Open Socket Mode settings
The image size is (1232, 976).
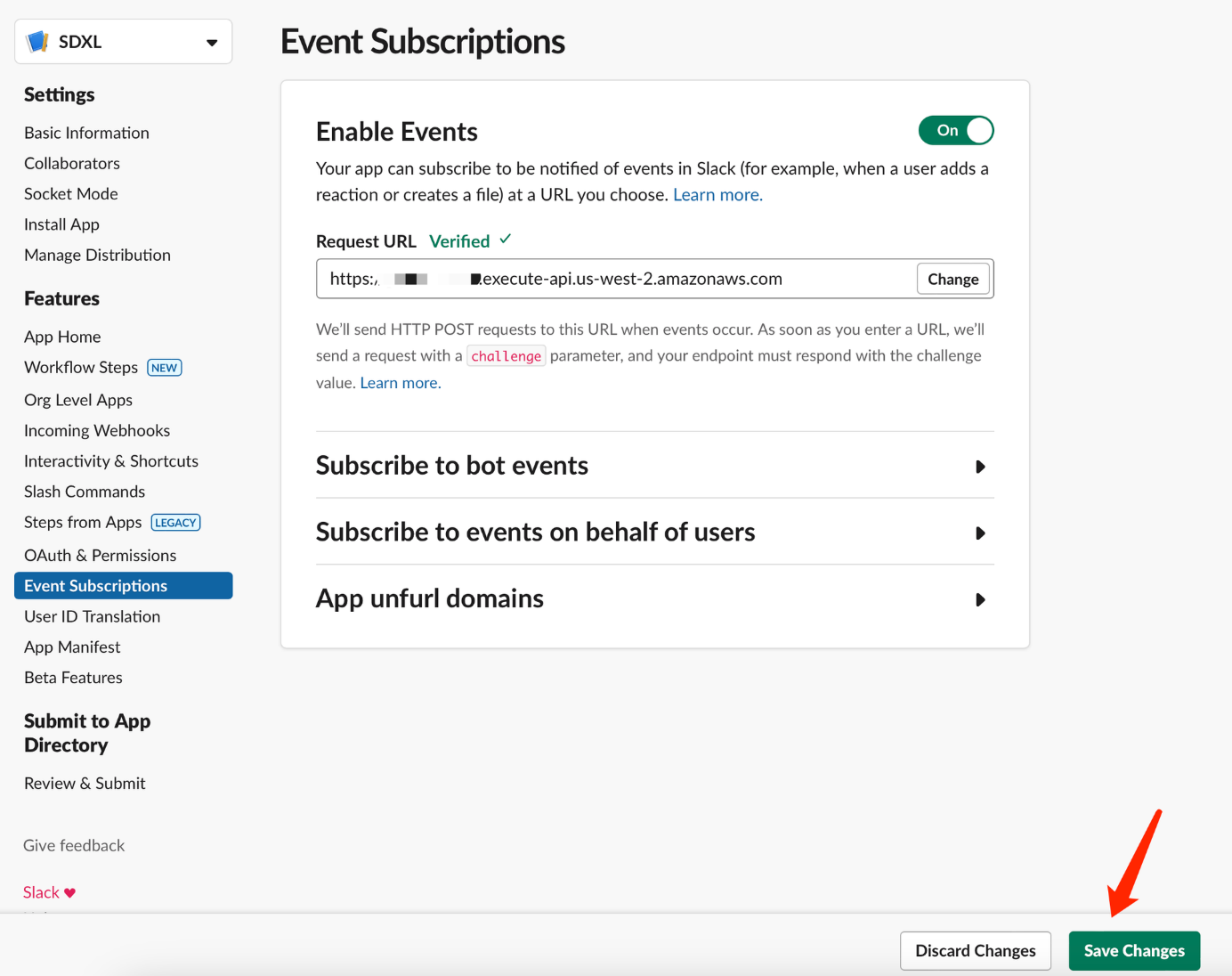[x=71, y=193]
